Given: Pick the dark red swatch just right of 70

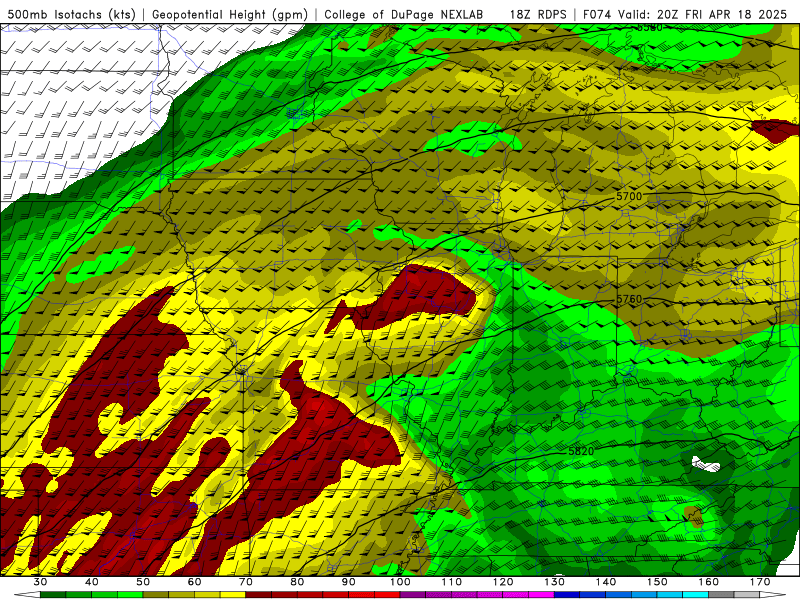Looking at the screenshot, I should click(259, 595).
